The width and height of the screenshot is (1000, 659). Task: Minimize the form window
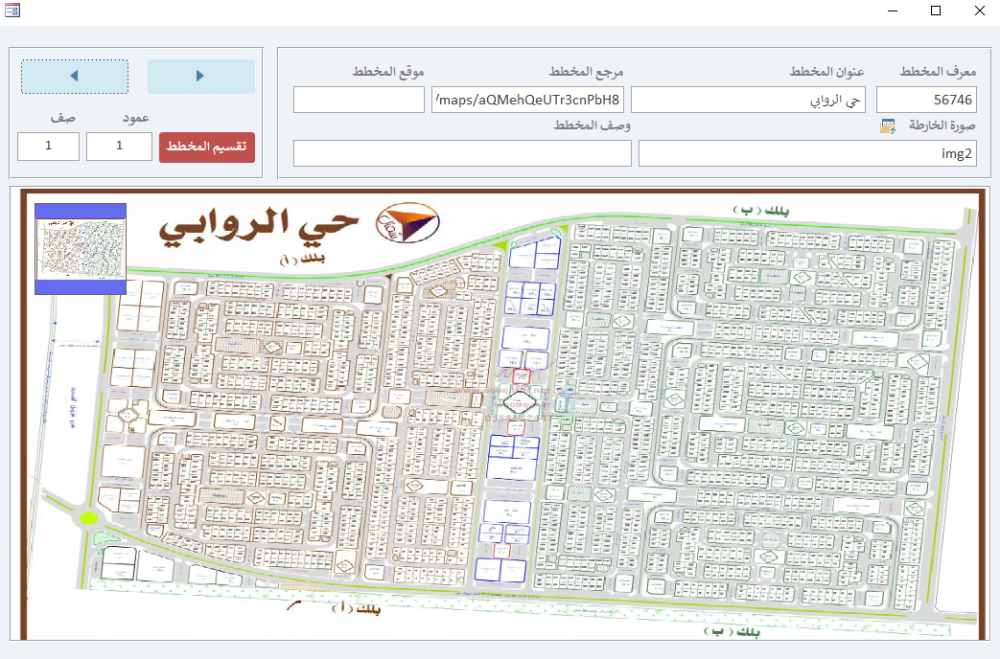892,11
